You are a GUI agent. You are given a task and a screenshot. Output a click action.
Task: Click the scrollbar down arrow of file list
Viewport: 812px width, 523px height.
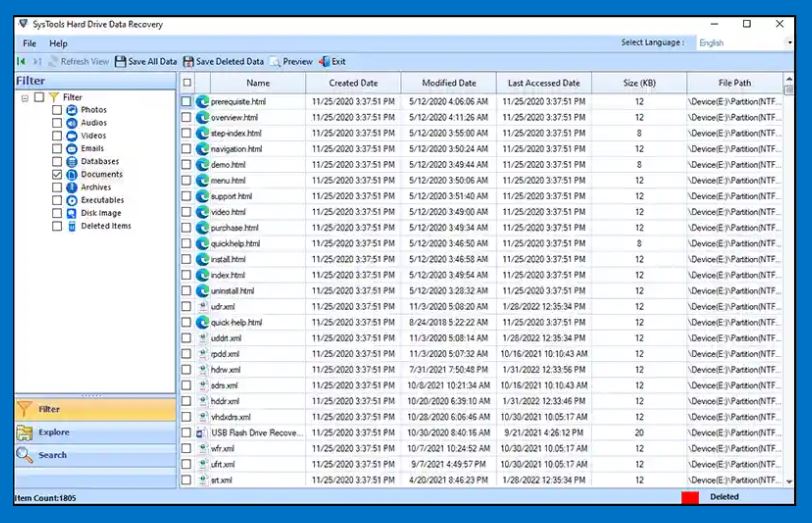pyautogui.click(x=789, y=481)
